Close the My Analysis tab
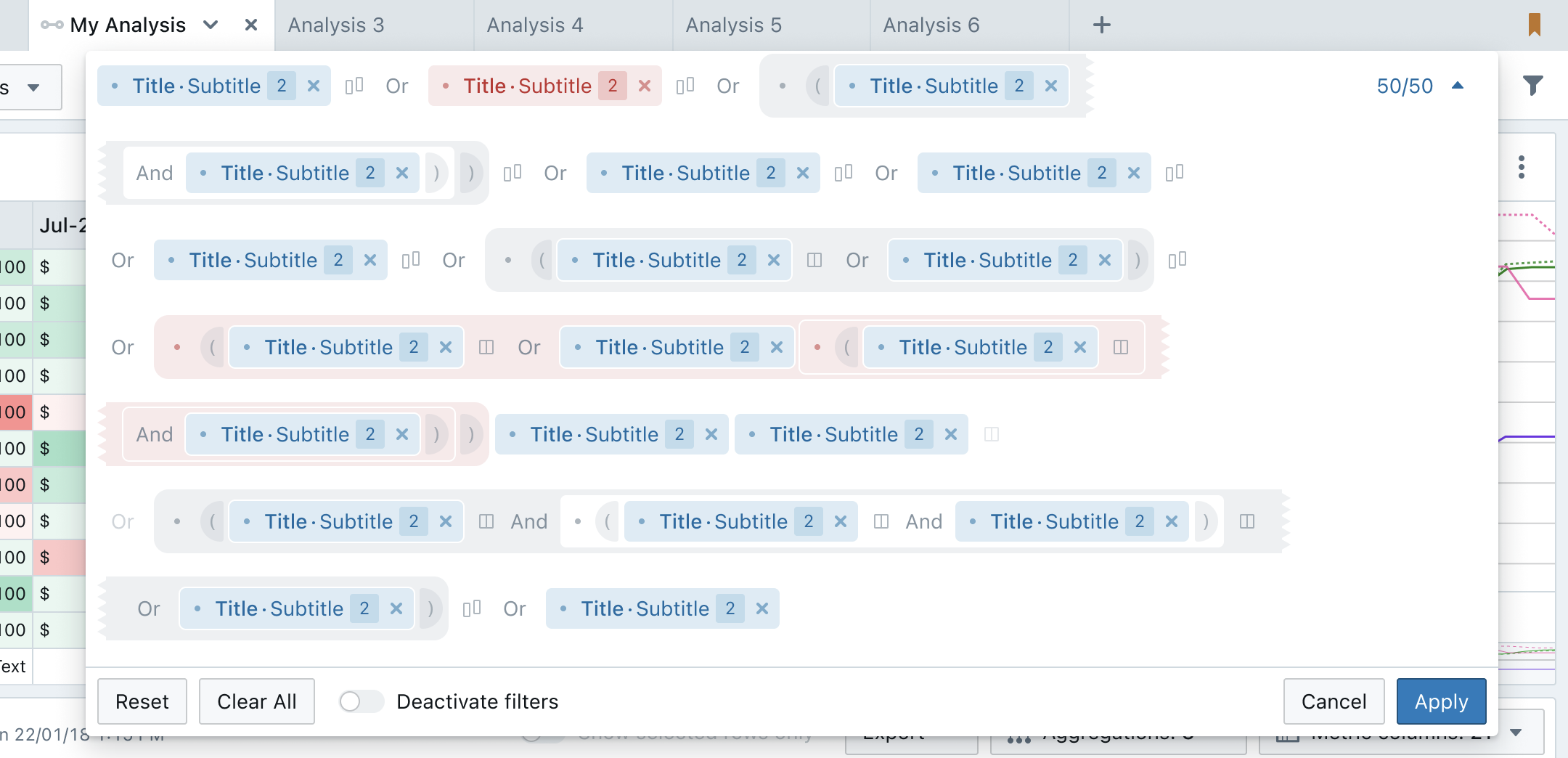 click(251, 25)
